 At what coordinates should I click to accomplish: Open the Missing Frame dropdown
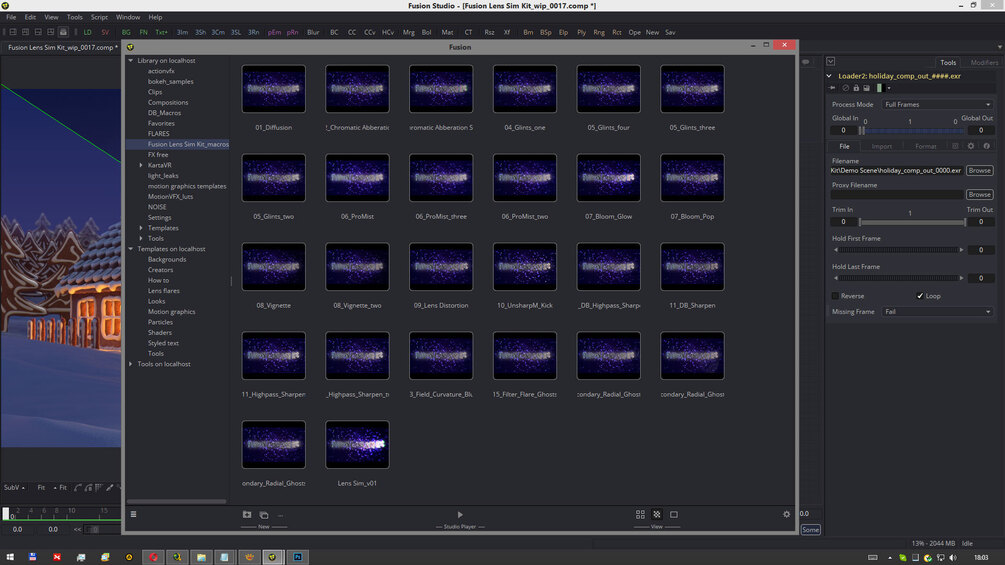tap(938, 311)
